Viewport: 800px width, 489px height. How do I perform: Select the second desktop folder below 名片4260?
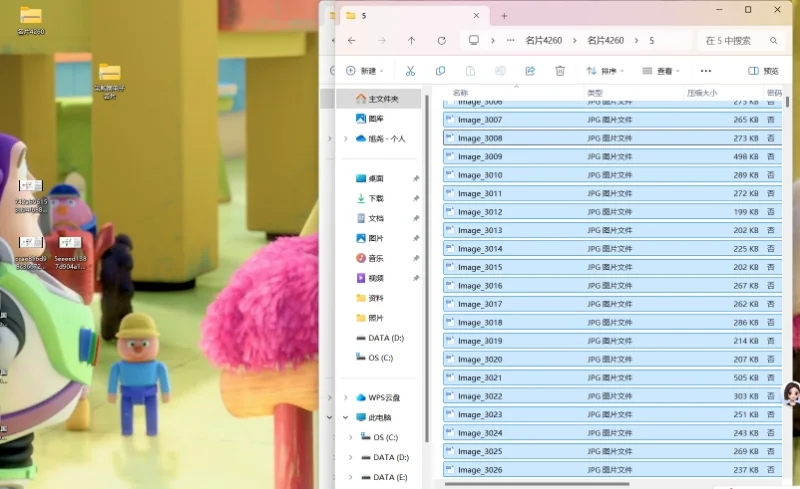click(110, 81)
